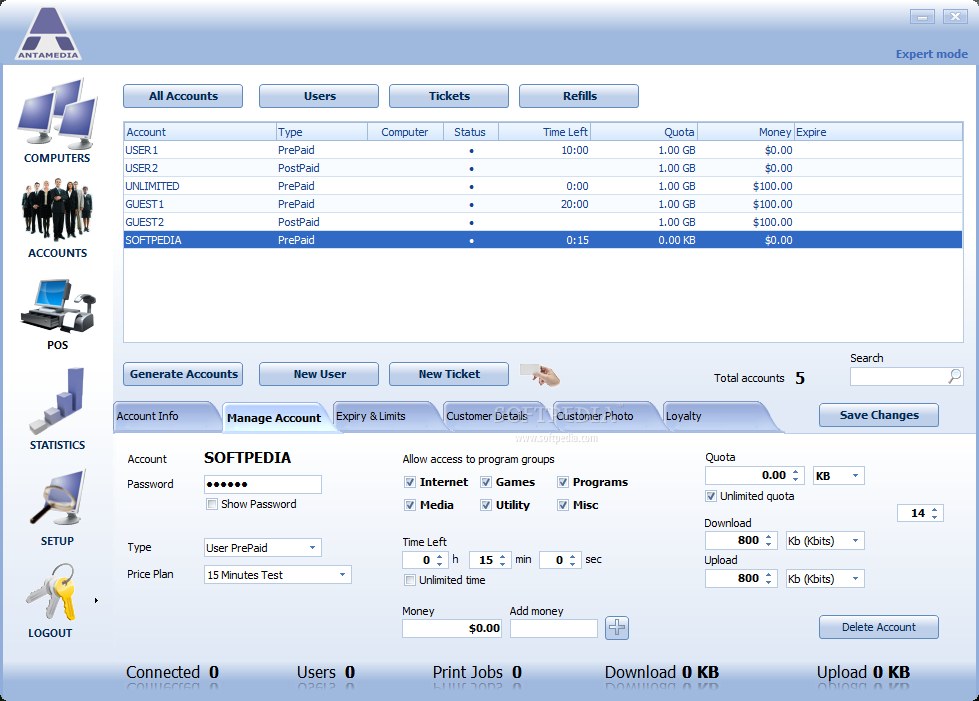The height and width of the screenshot is (701, 979).
Task: Sort by the Time Left column header
Action: click(x=544, y=132)
